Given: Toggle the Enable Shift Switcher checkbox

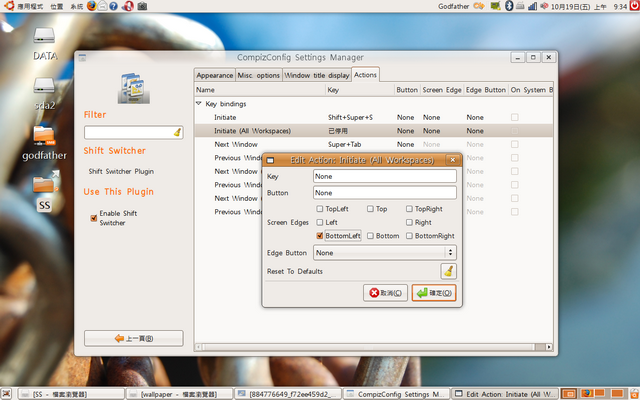Looking at the screenshot, I should 93,218.
